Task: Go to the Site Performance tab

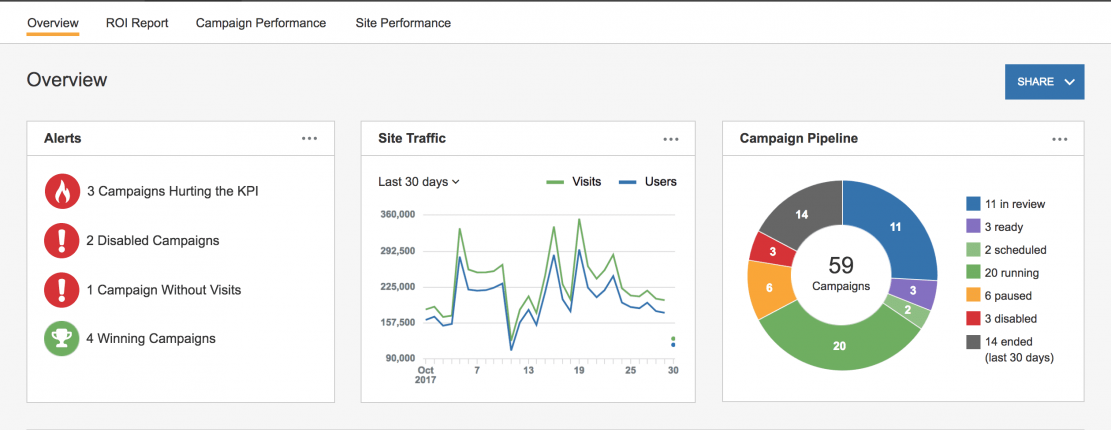Action: point(403,23)
